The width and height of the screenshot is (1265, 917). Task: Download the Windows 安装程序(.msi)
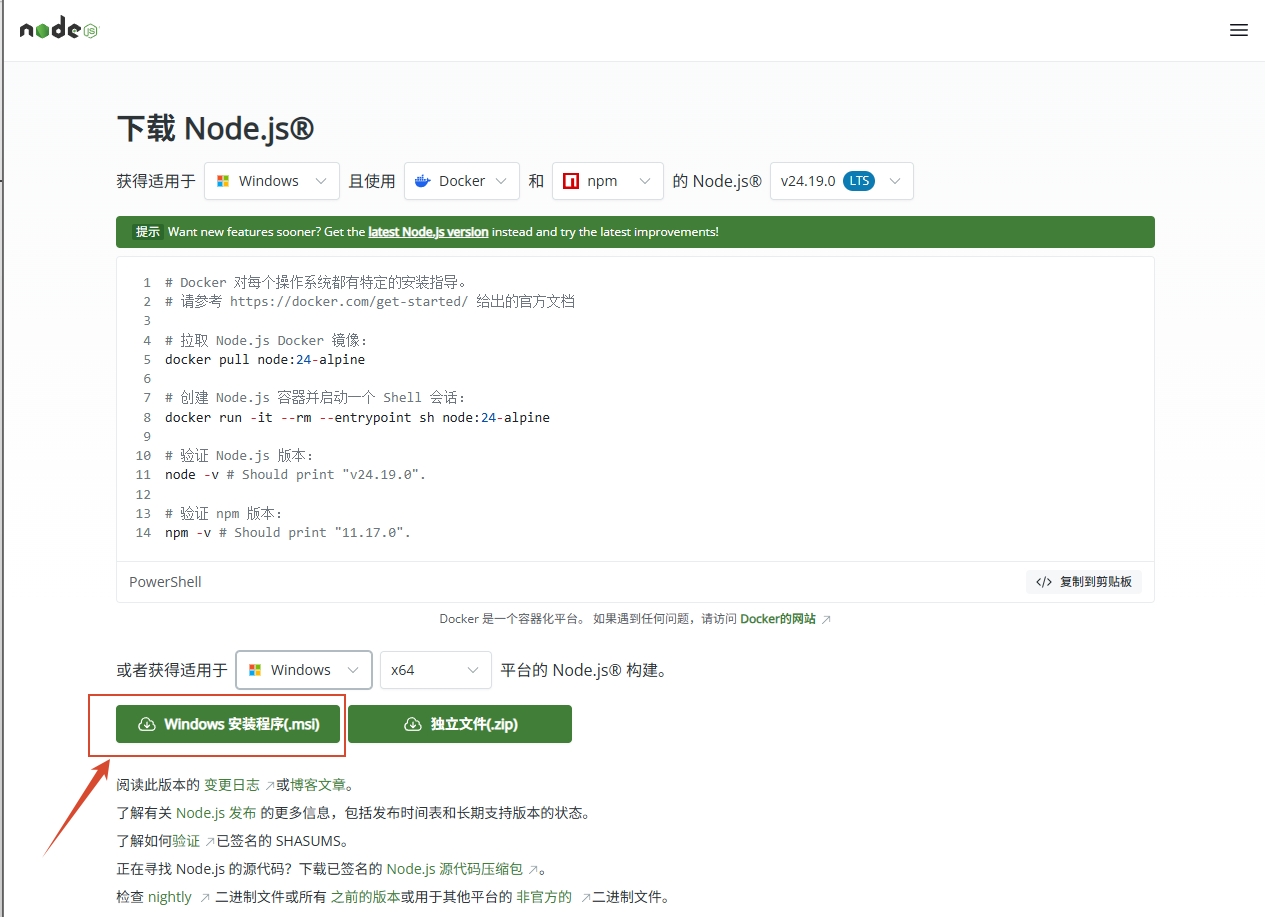(228, 724)
